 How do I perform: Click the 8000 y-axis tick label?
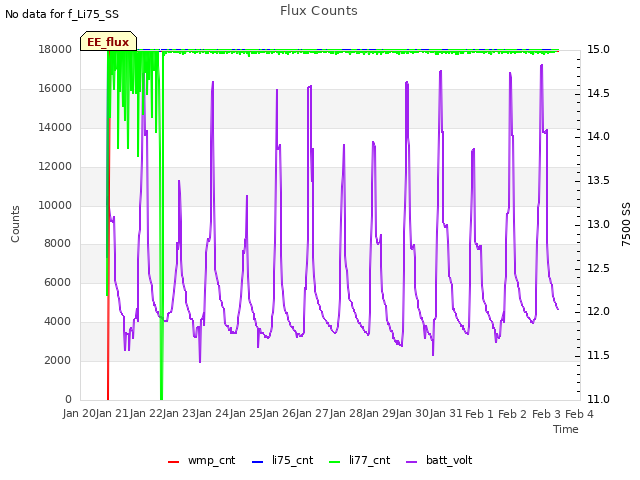coord(58,244)
